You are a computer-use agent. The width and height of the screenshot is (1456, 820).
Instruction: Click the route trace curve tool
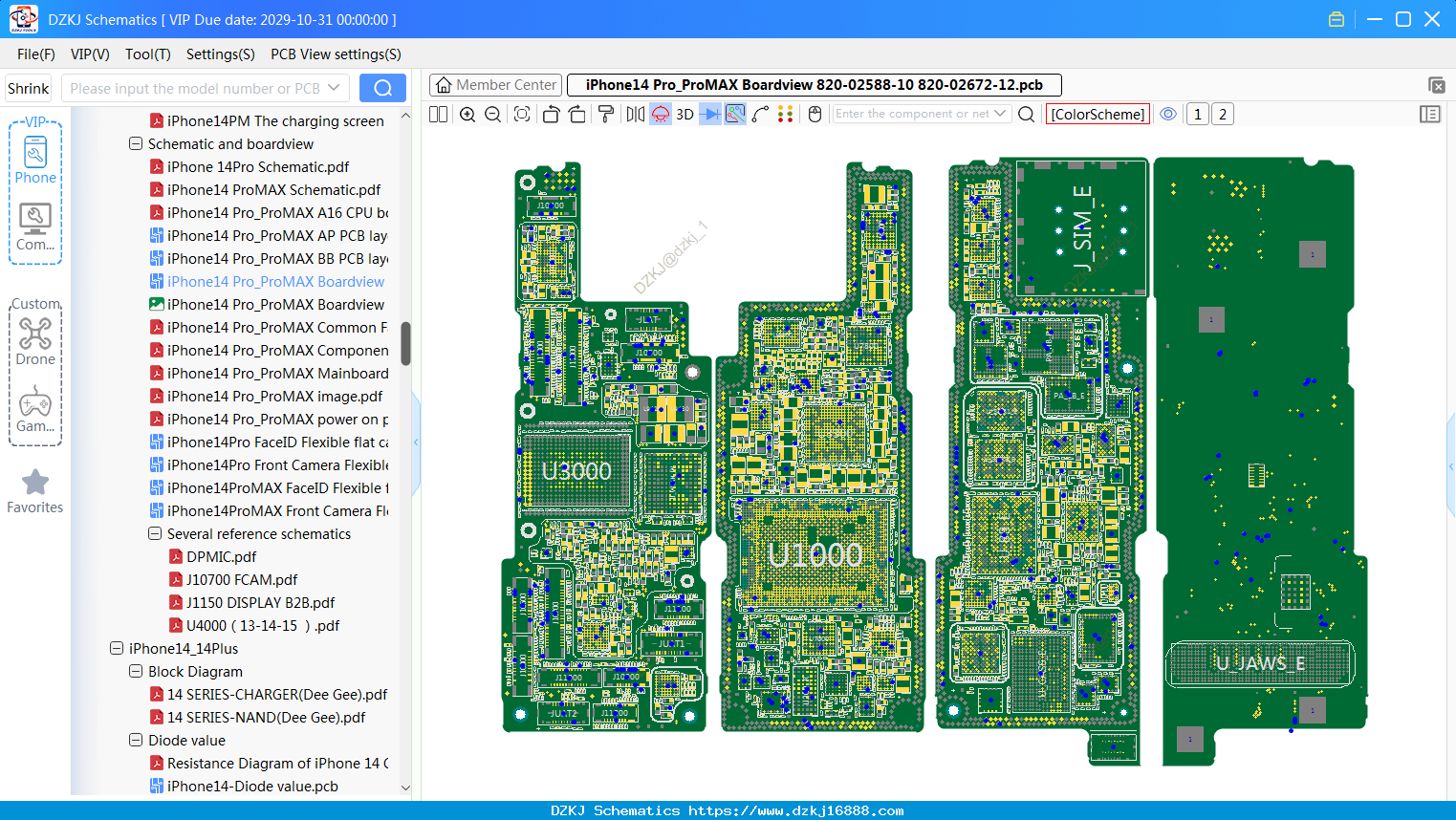tap(760, 115)
